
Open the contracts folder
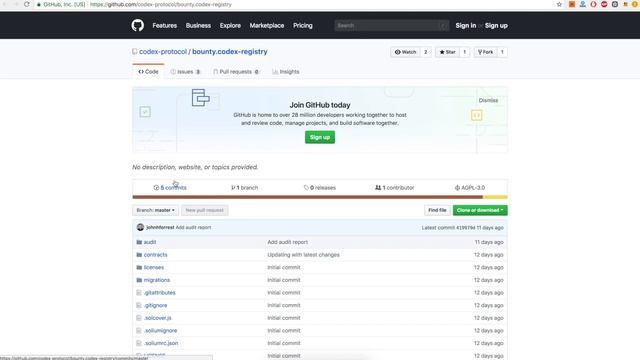156,255
